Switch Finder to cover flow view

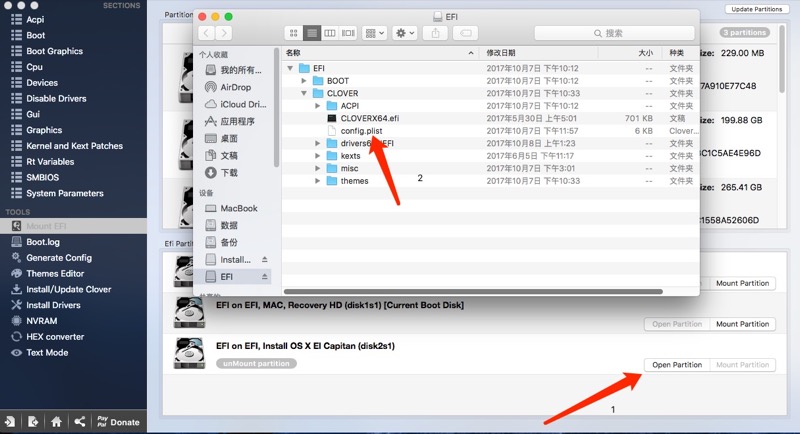348,33
